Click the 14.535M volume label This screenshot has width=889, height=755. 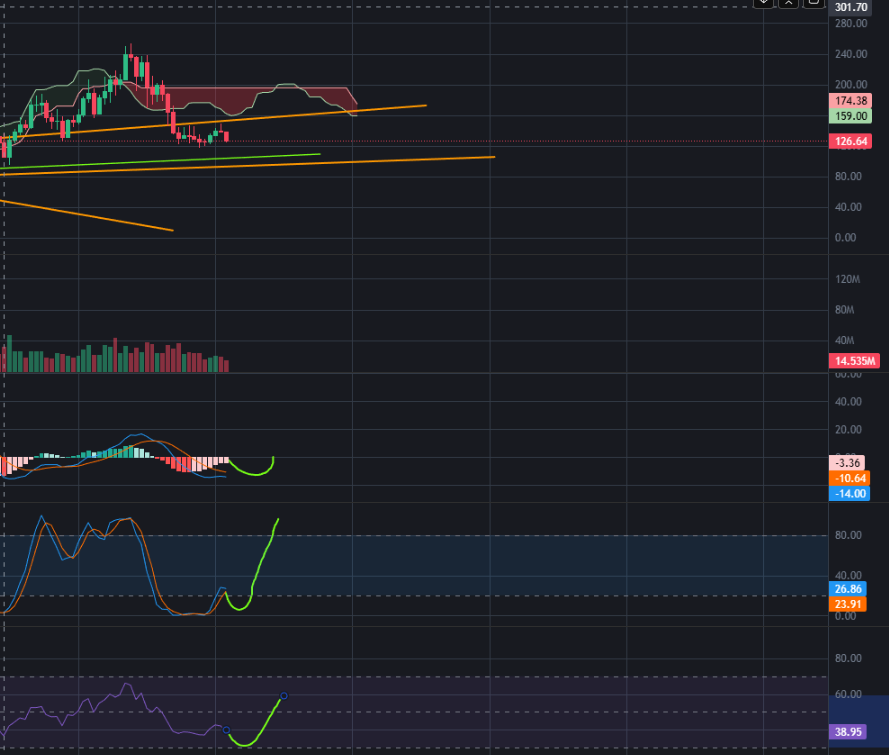pyautogui.click(x=854, y=361)
